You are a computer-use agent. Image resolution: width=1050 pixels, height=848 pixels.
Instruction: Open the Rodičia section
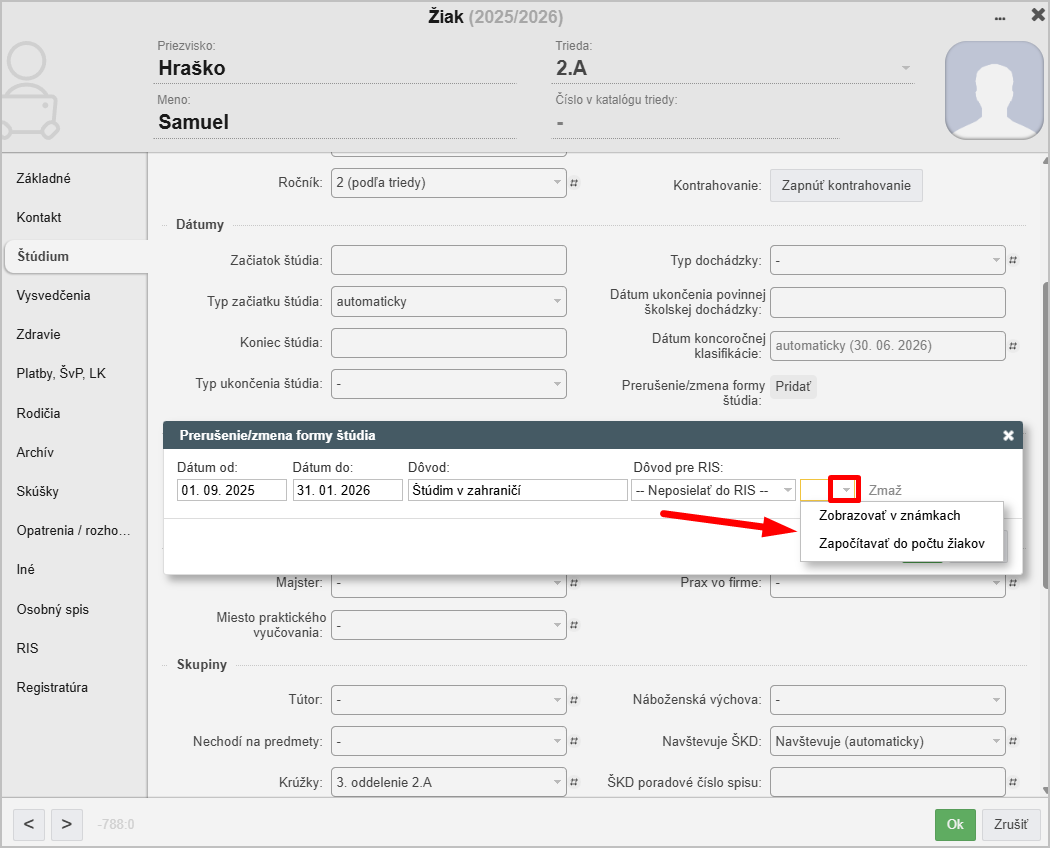(x=38, y=413)
